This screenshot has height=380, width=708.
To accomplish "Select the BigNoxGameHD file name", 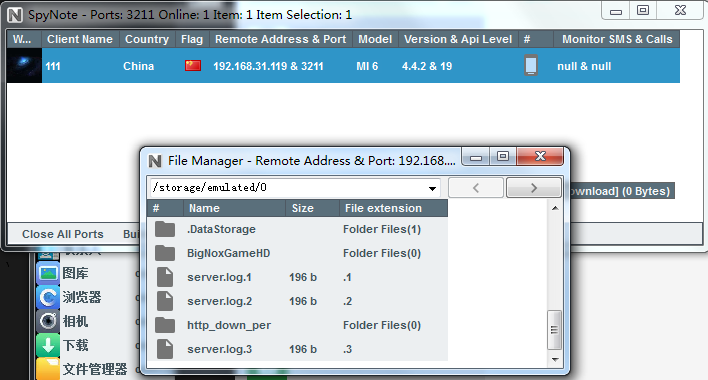I will click(x=228, y=253).
